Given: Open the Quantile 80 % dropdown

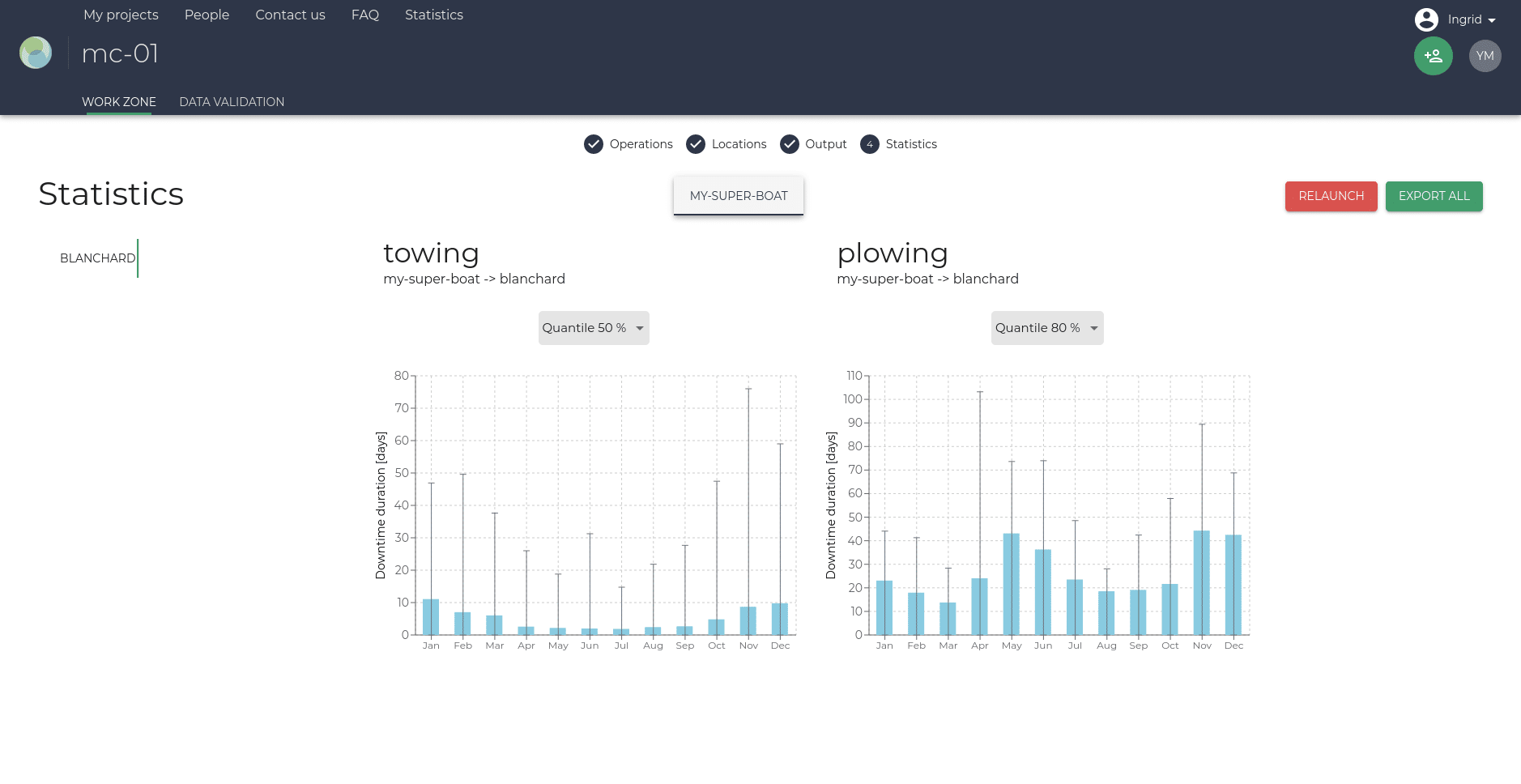Looking at the screenshot, I should pyautogui.click(x=1047, y=328).
